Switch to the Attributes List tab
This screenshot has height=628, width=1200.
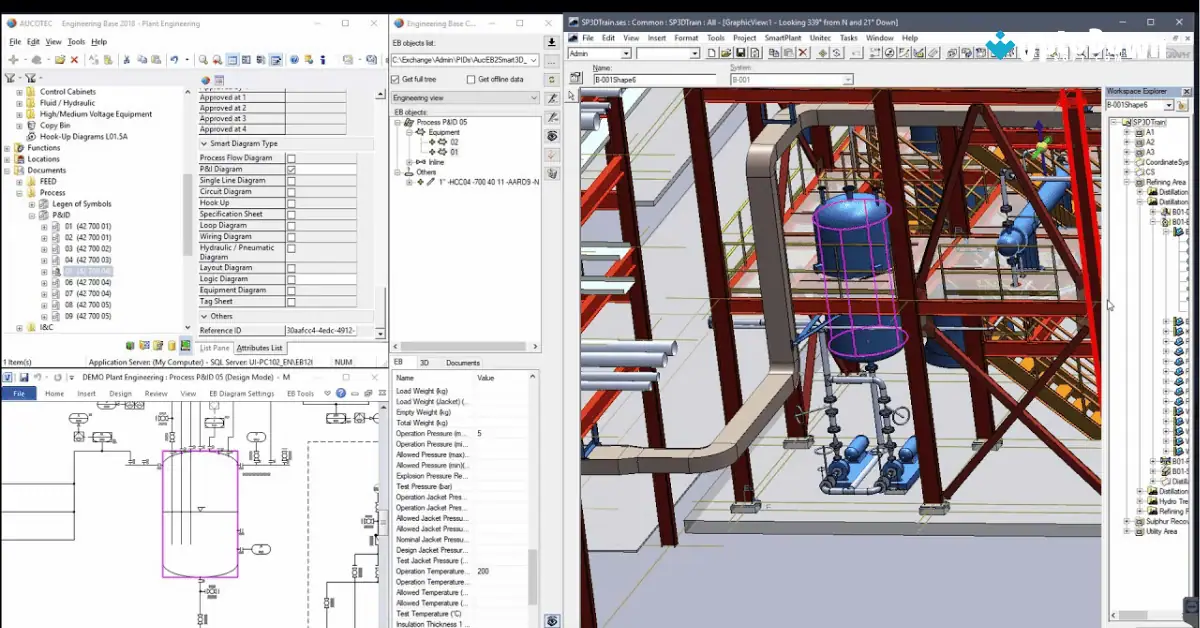260,348
